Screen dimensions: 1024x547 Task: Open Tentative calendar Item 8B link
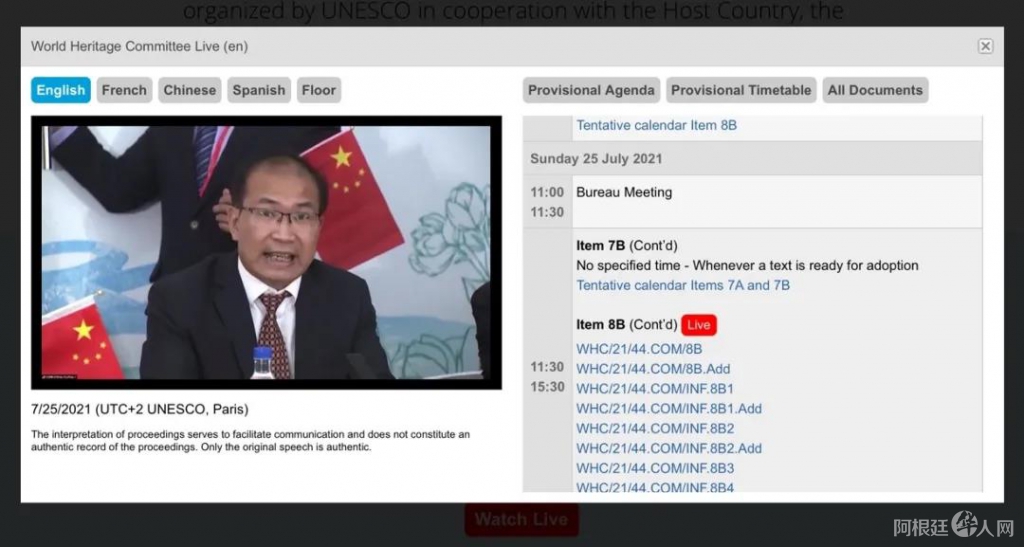click(x=656, y=125)
